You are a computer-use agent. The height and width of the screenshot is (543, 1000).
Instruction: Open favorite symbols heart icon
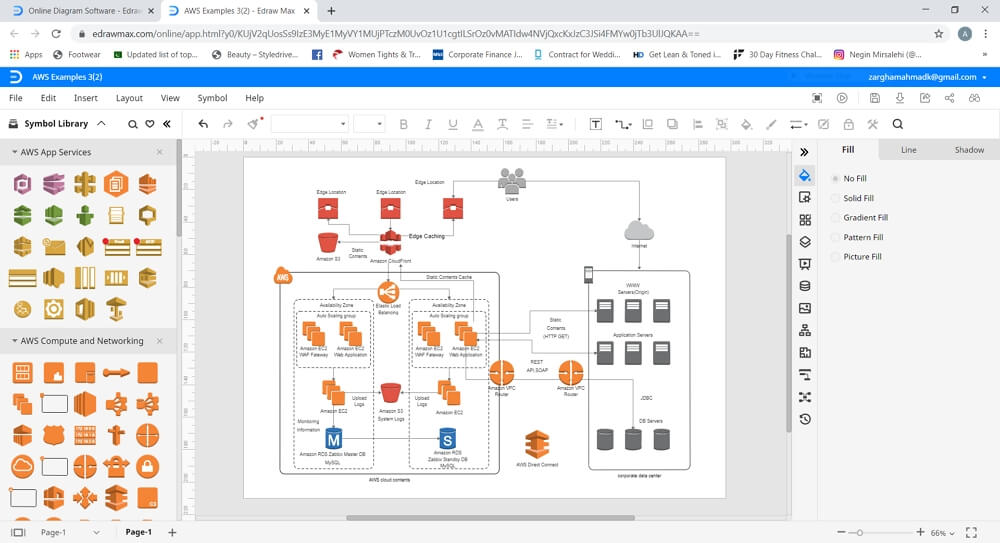150,124
